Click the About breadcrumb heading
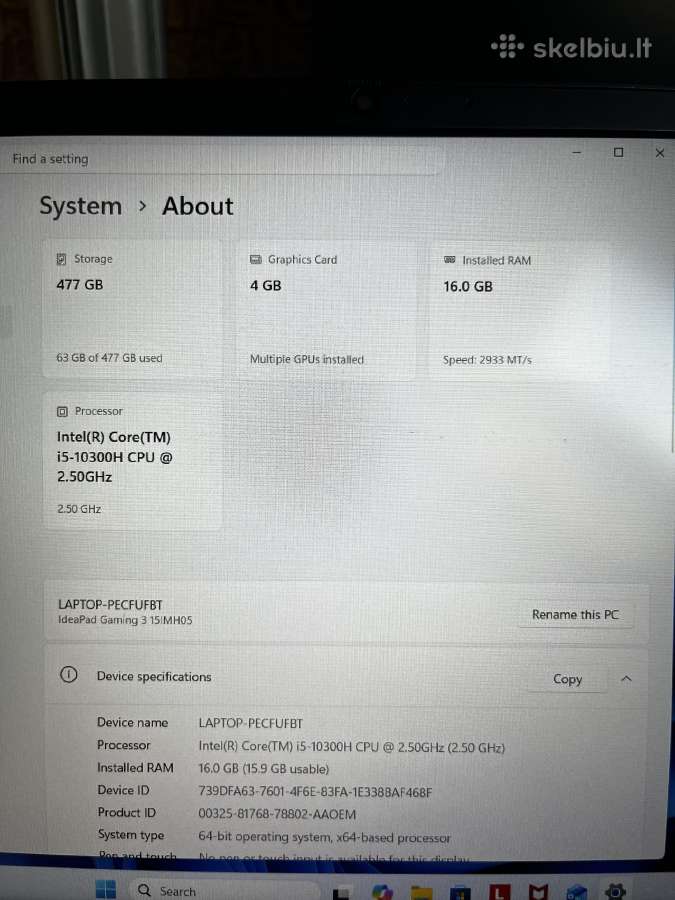 (x=197, y=206)
